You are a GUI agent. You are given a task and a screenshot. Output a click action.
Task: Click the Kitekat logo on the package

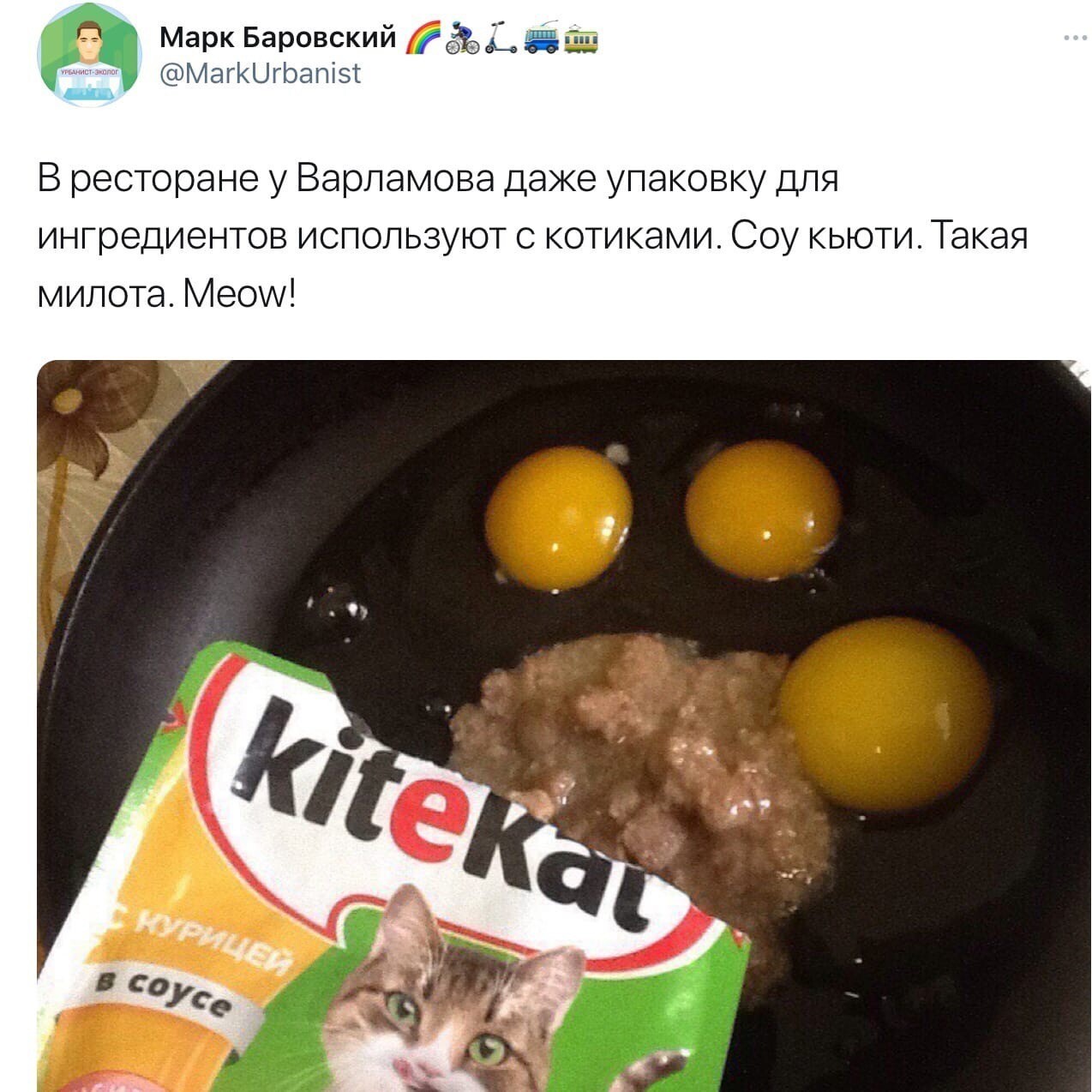[x=446, y=813]
